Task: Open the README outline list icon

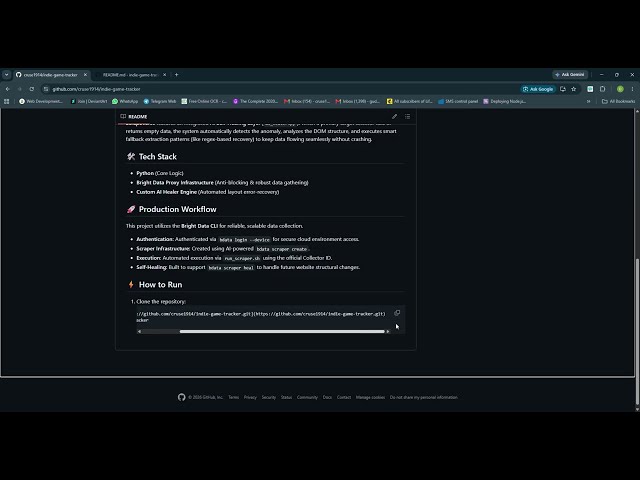Action: pos(407,116)
